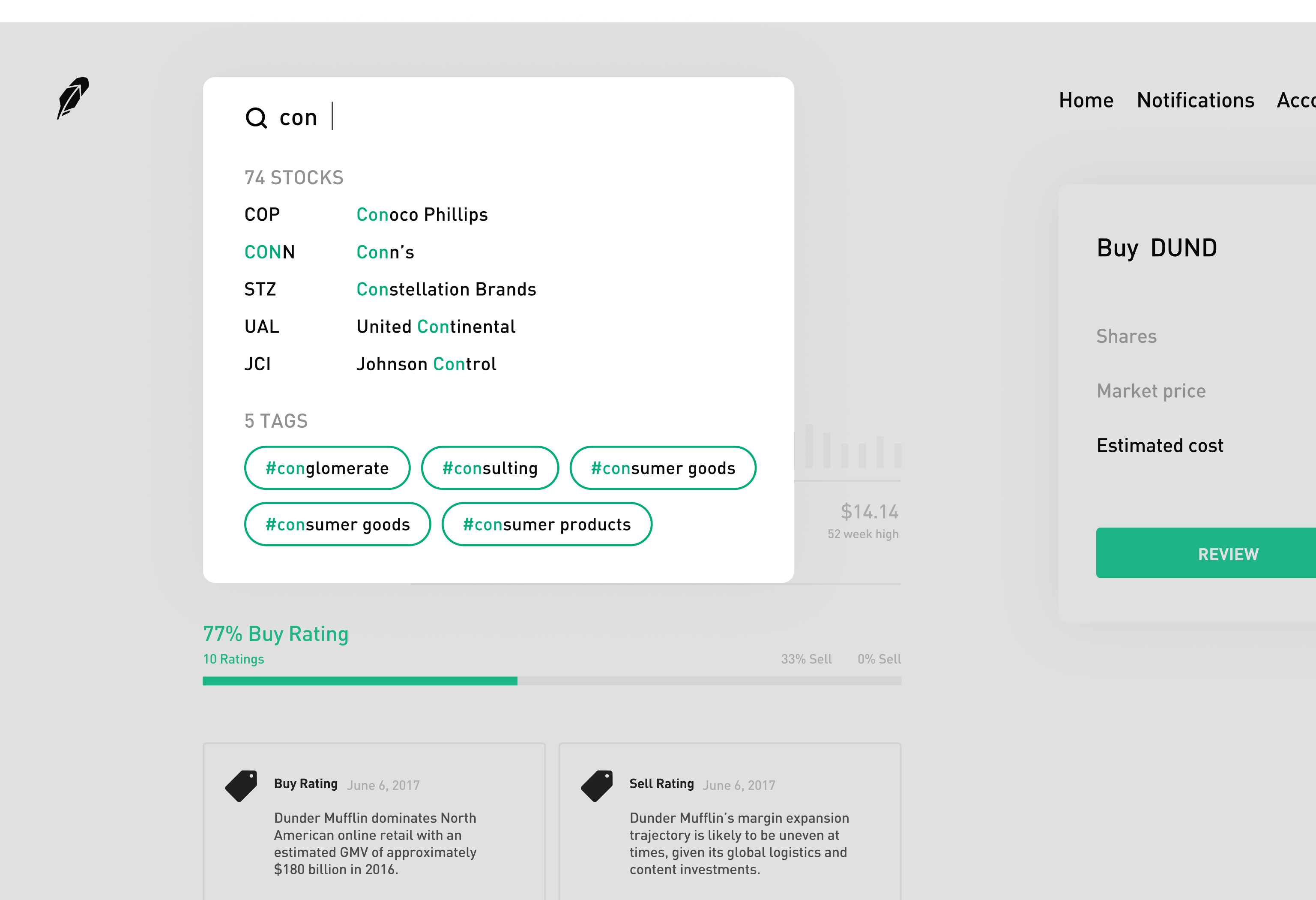The image size is (1316, 900).
Task: Select the JCI ticker symbol
Action: tap(257, 364)
